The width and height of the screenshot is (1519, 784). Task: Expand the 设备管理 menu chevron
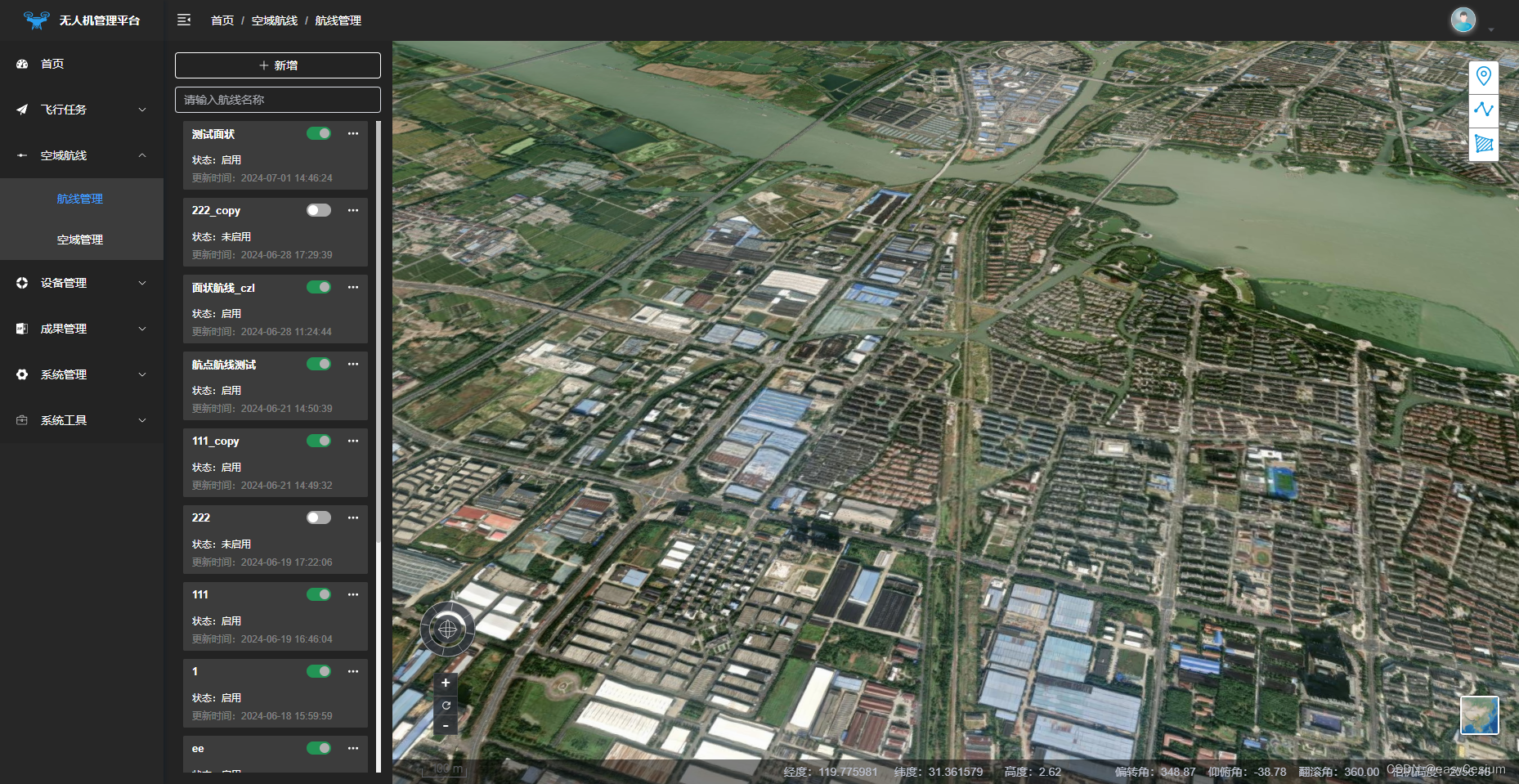(x=142, y=283)
